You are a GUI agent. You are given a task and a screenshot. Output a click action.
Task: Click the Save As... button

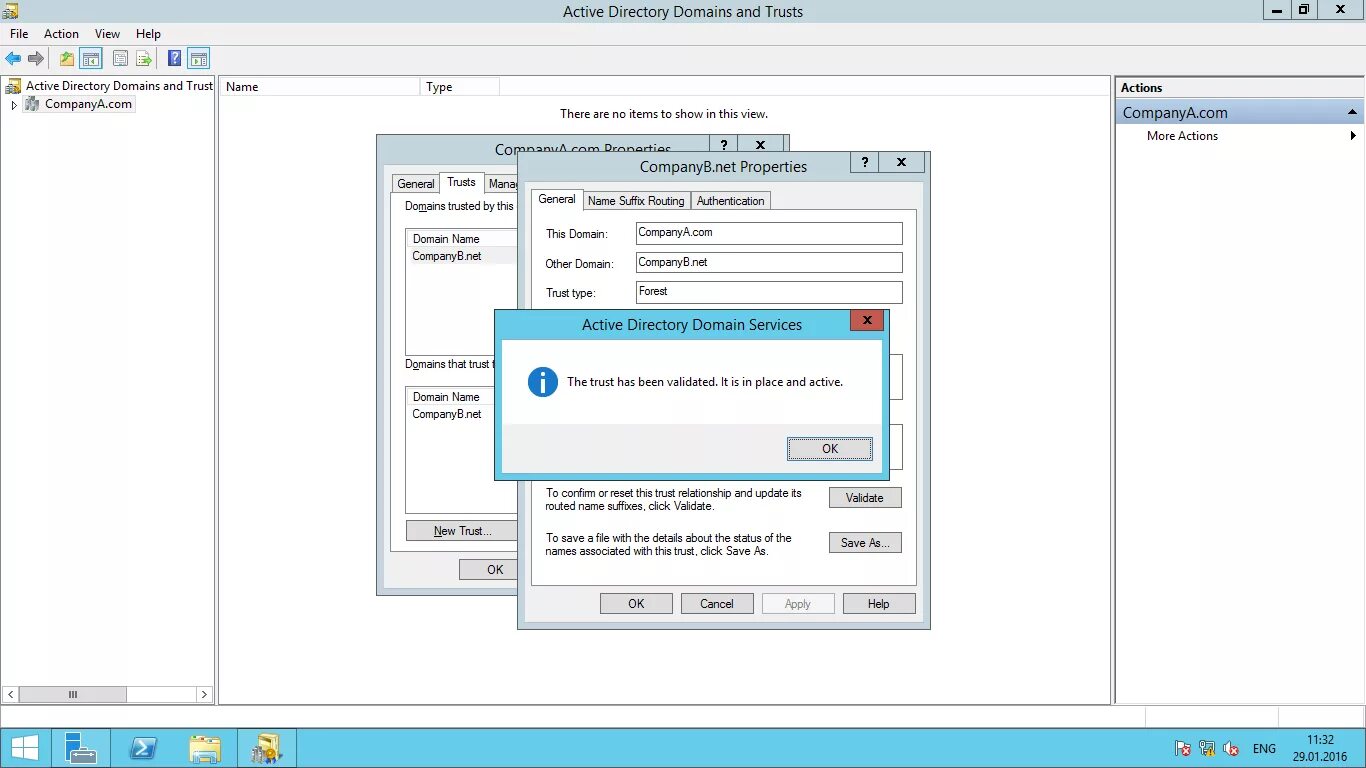(865, 543)
